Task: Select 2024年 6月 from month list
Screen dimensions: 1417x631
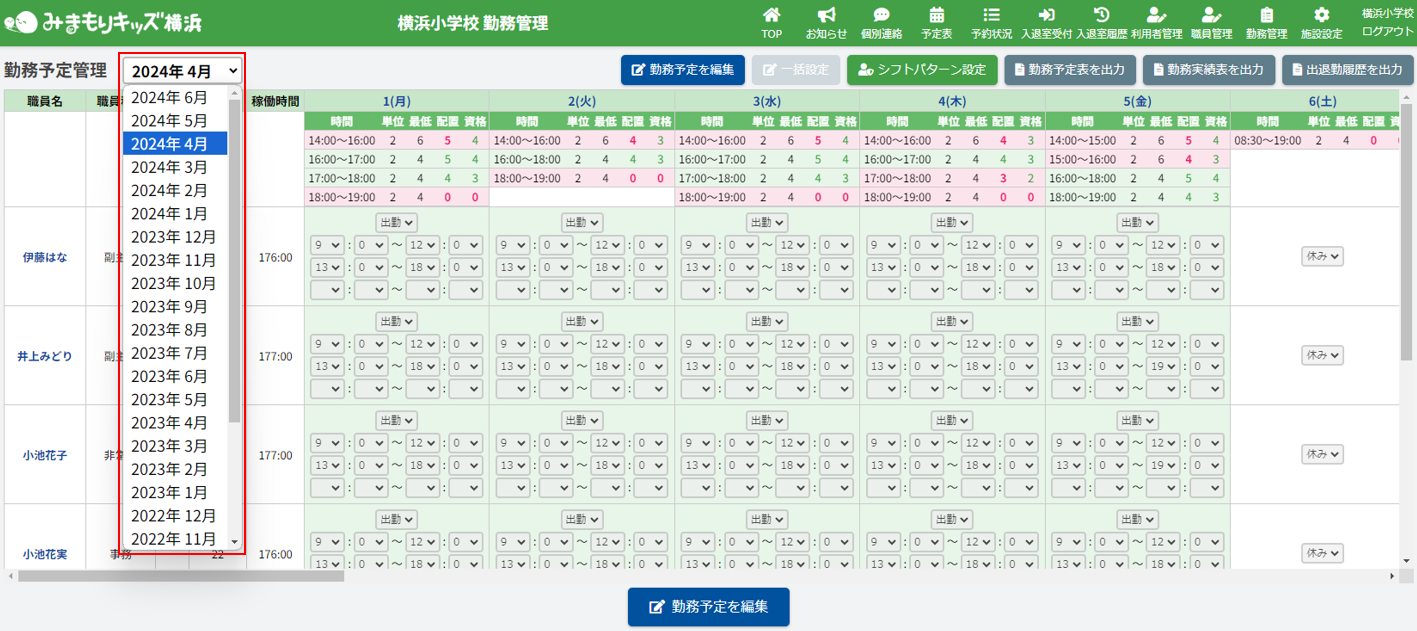Action: 169,97
